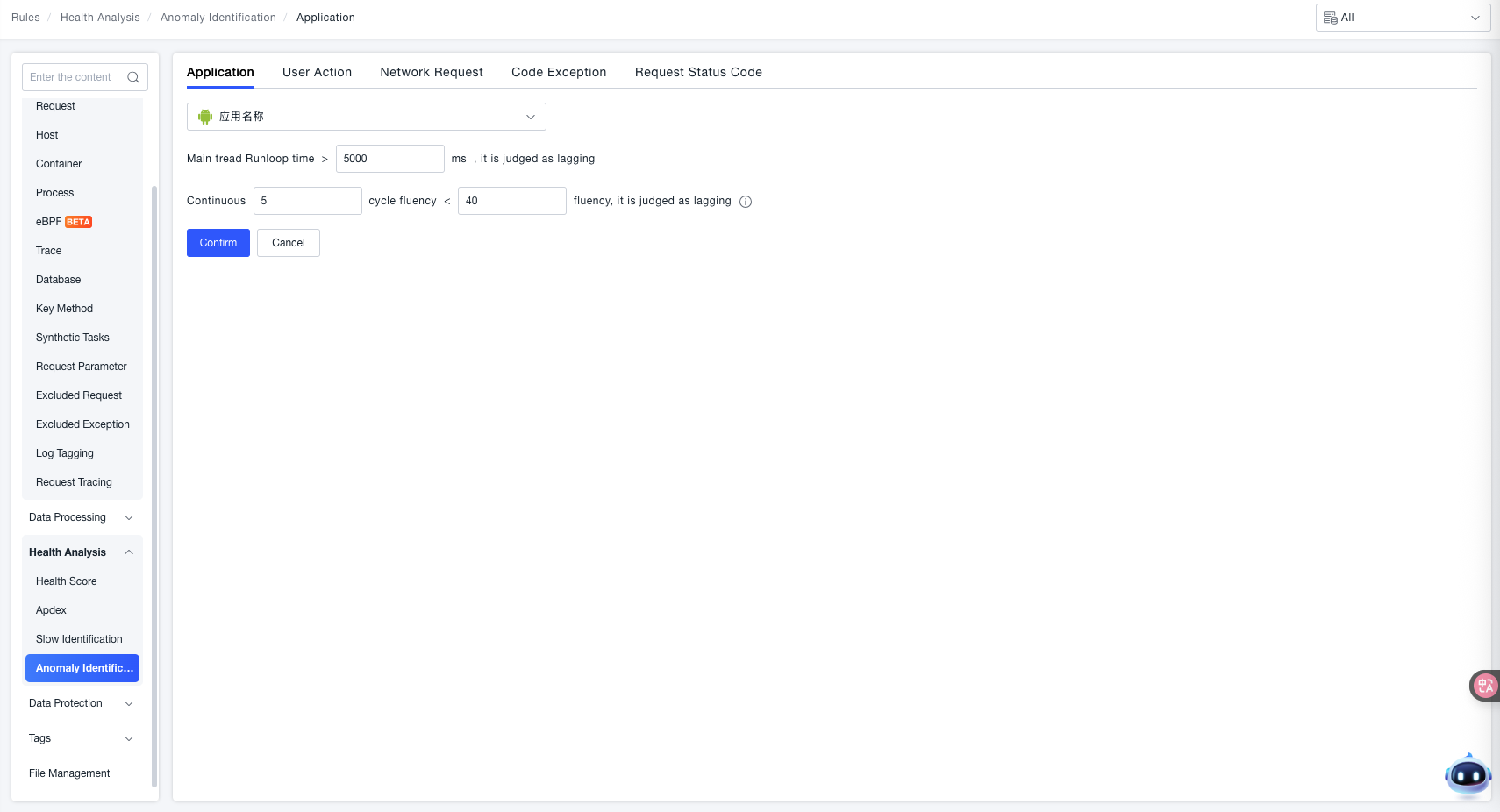Image resolution: width=1500 pixels, height=812 pixels.
Task: Click the info icon beside fluency lagging text
Action: (746, 202)
